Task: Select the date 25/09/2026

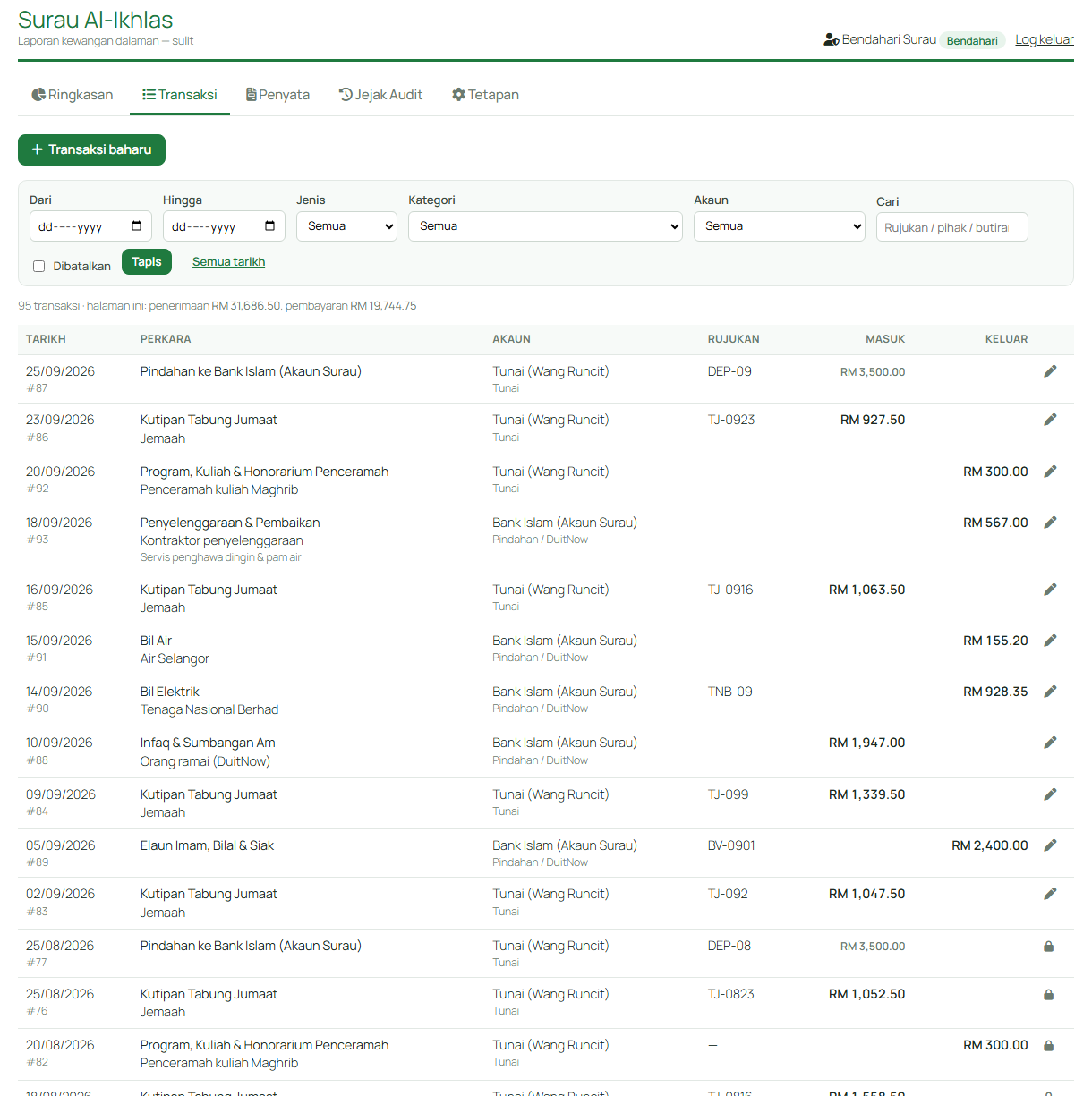Action: click(60, 371)
